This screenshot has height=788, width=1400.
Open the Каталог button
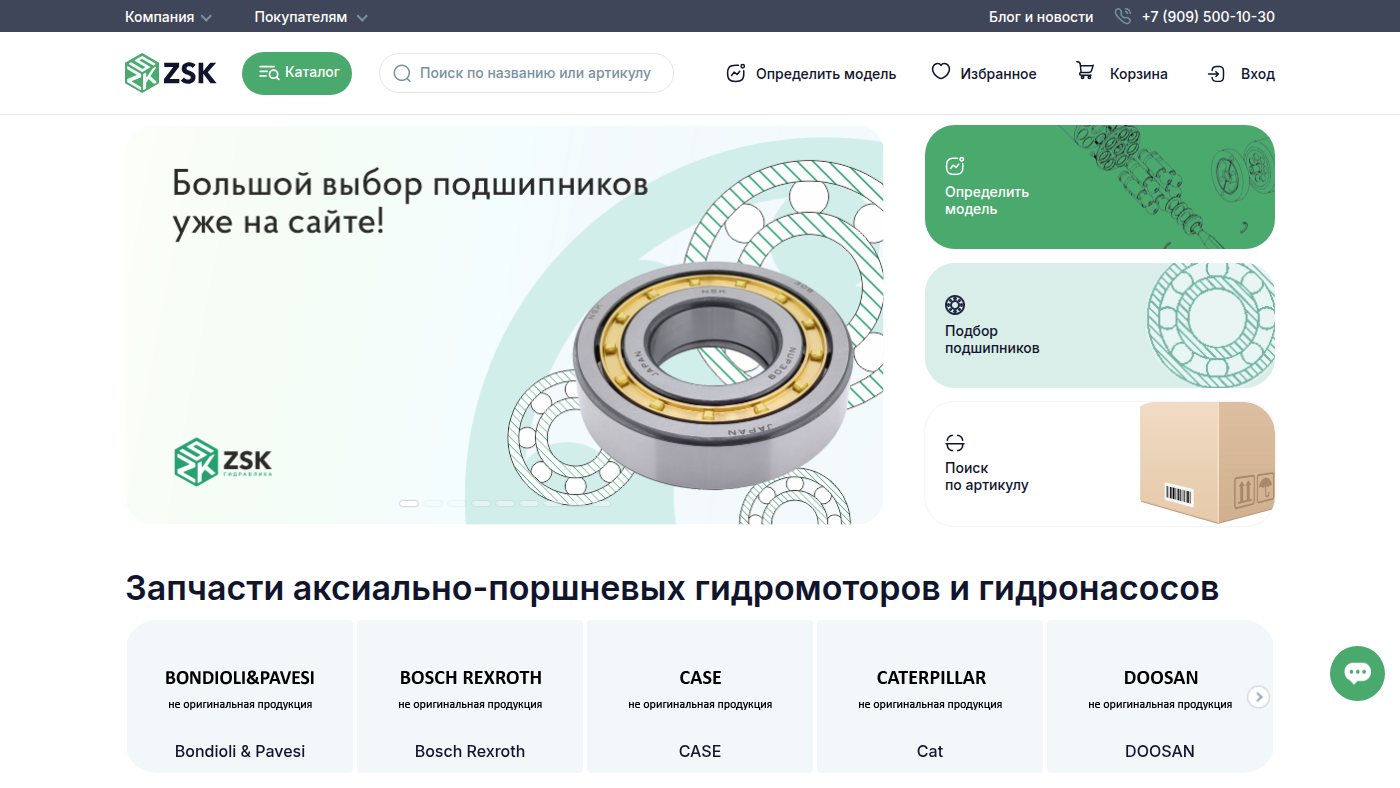297,73
